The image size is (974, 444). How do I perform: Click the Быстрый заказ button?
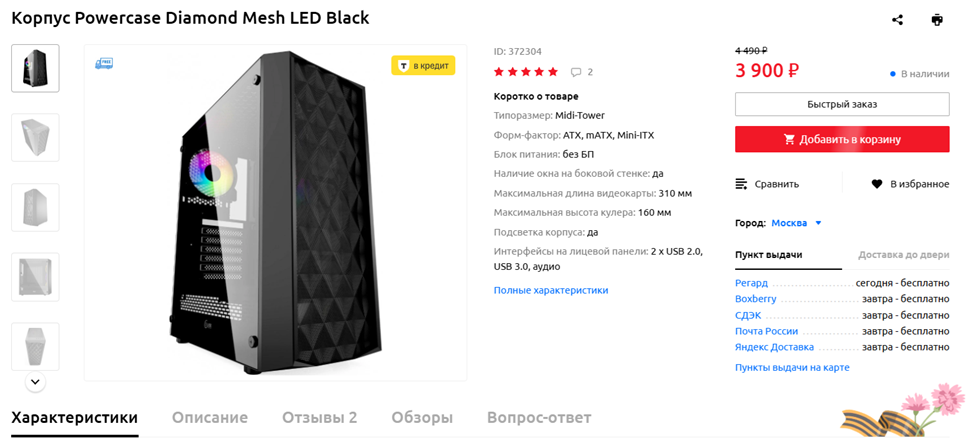coord(841,104)
